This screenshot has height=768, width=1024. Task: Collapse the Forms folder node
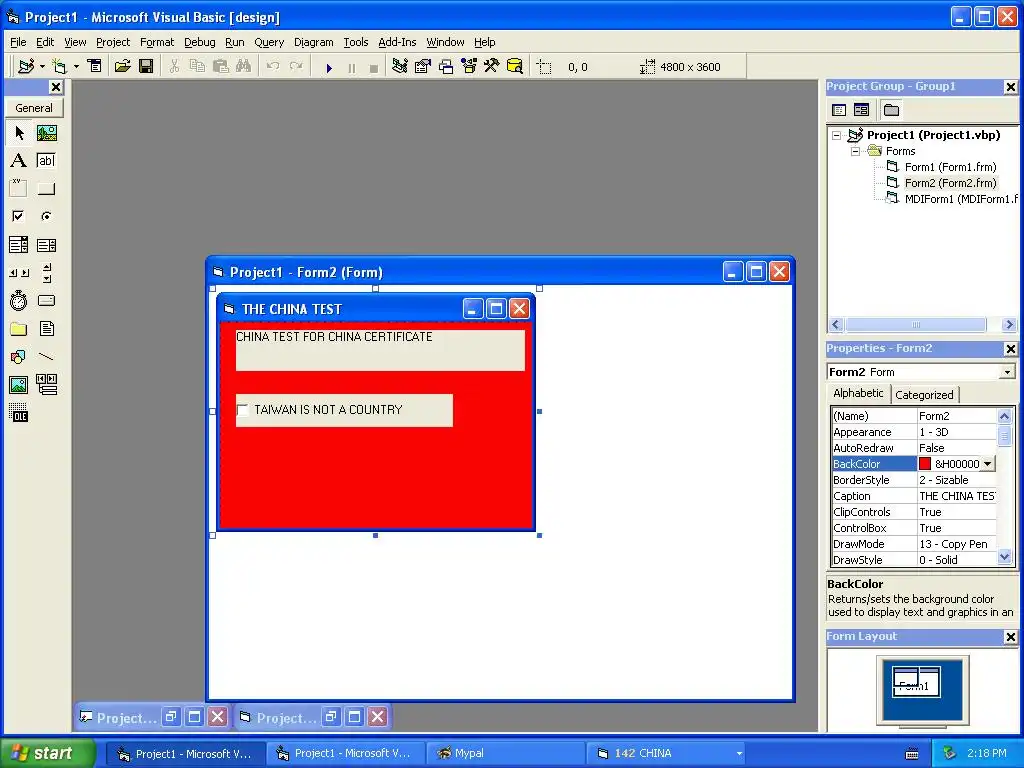[x=856, y=152]
